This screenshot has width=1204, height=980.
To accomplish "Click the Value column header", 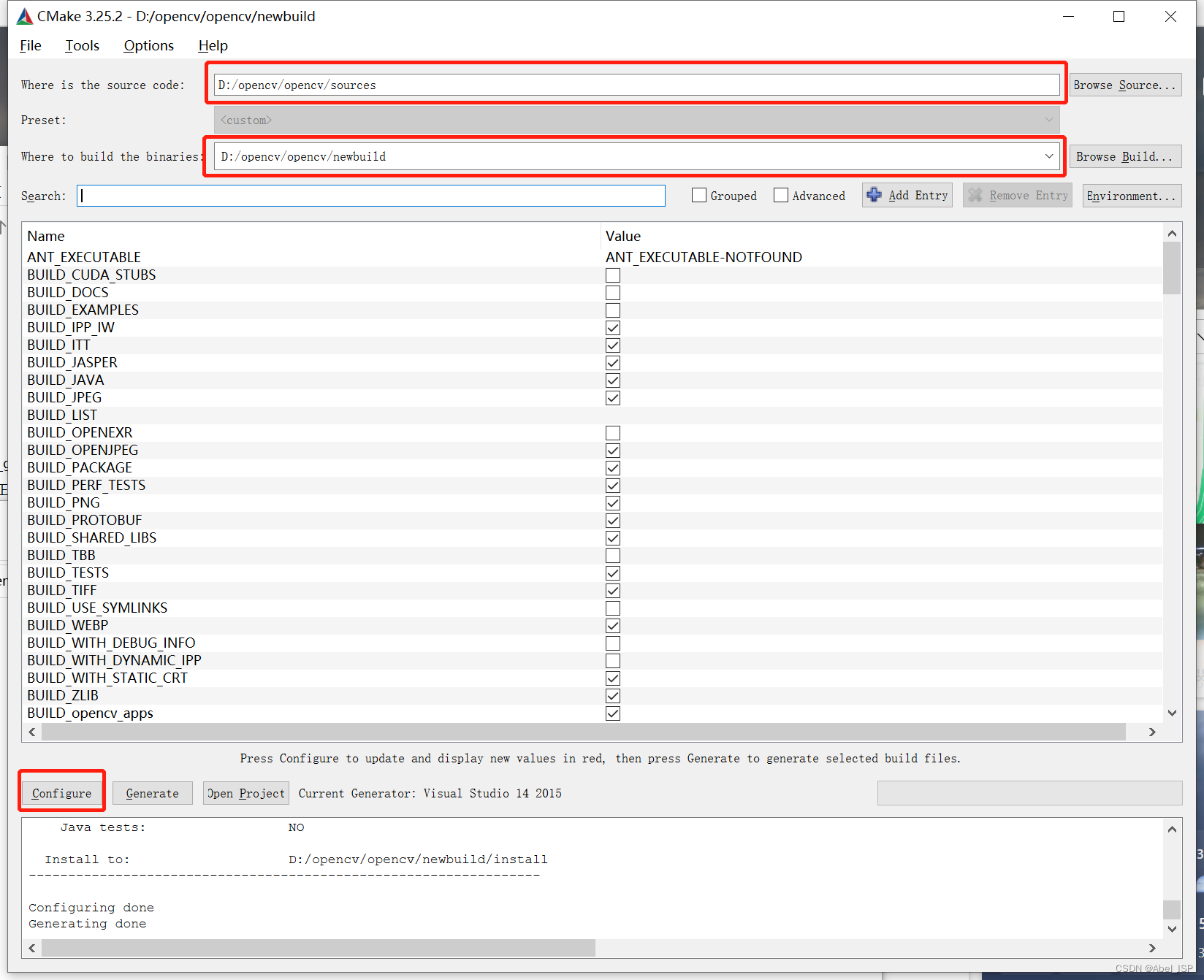I will pos(623,236).
